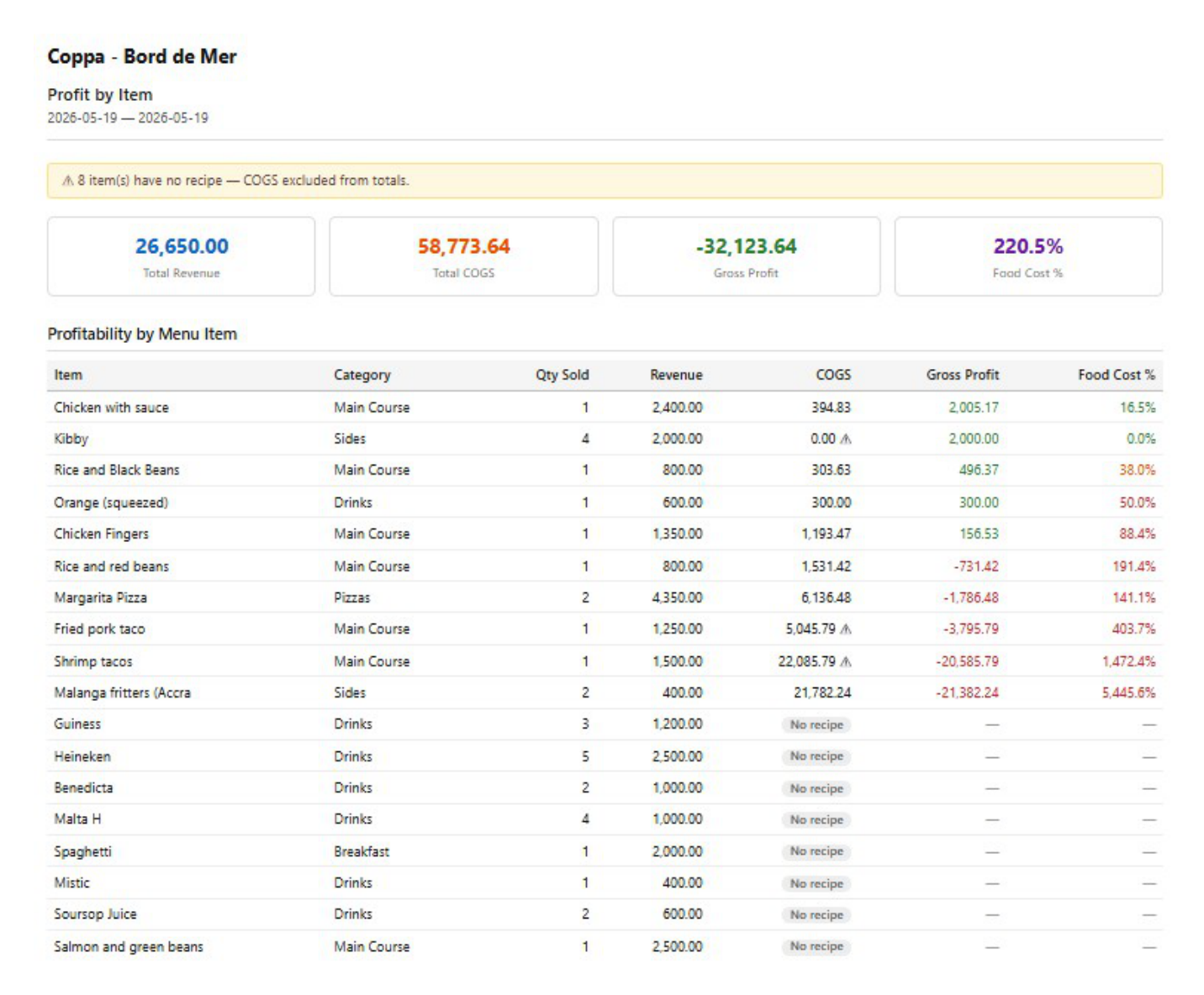
Task: Click the 21,782.24 COGS value
Action: (x=822, y=692)
